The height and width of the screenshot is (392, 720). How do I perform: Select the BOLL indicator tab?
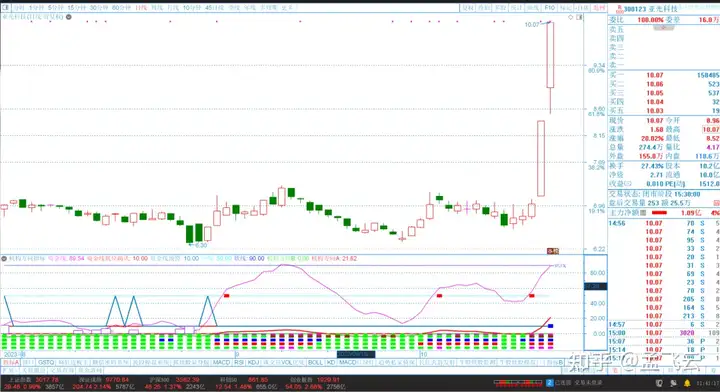tap(315, 363)
